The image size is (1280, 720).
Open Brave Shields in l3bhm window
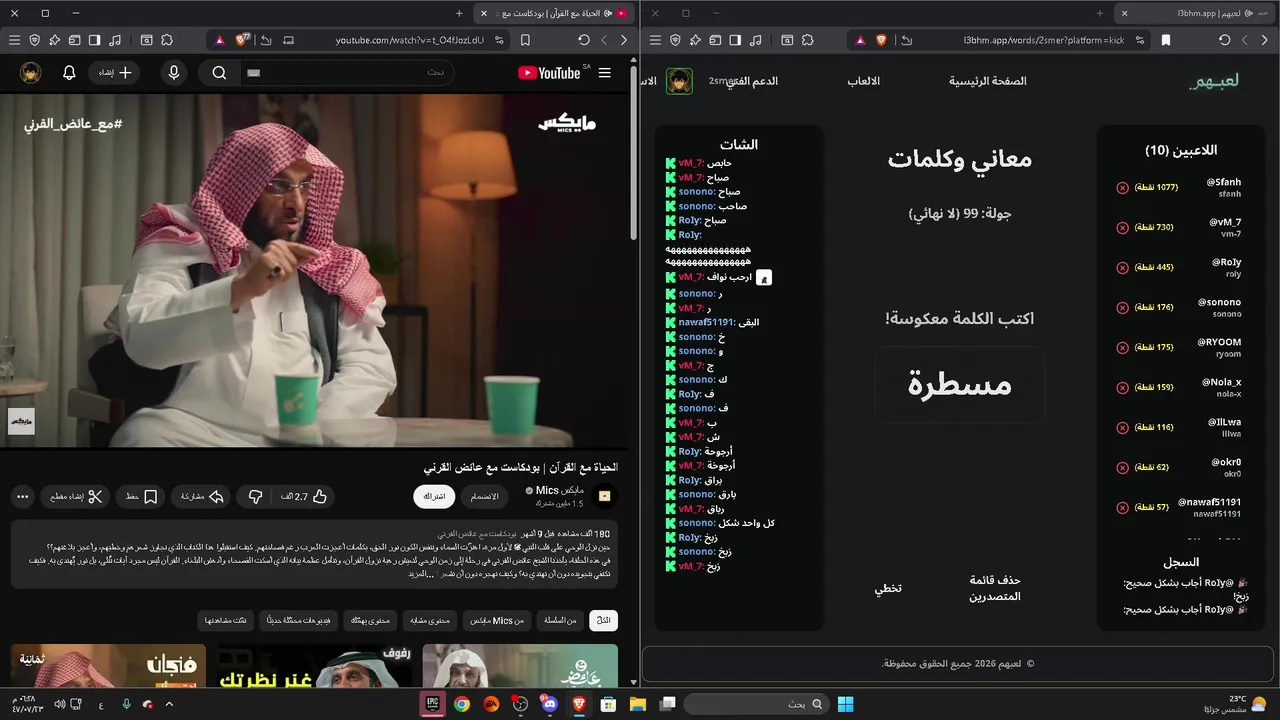[x=881, y=40]
